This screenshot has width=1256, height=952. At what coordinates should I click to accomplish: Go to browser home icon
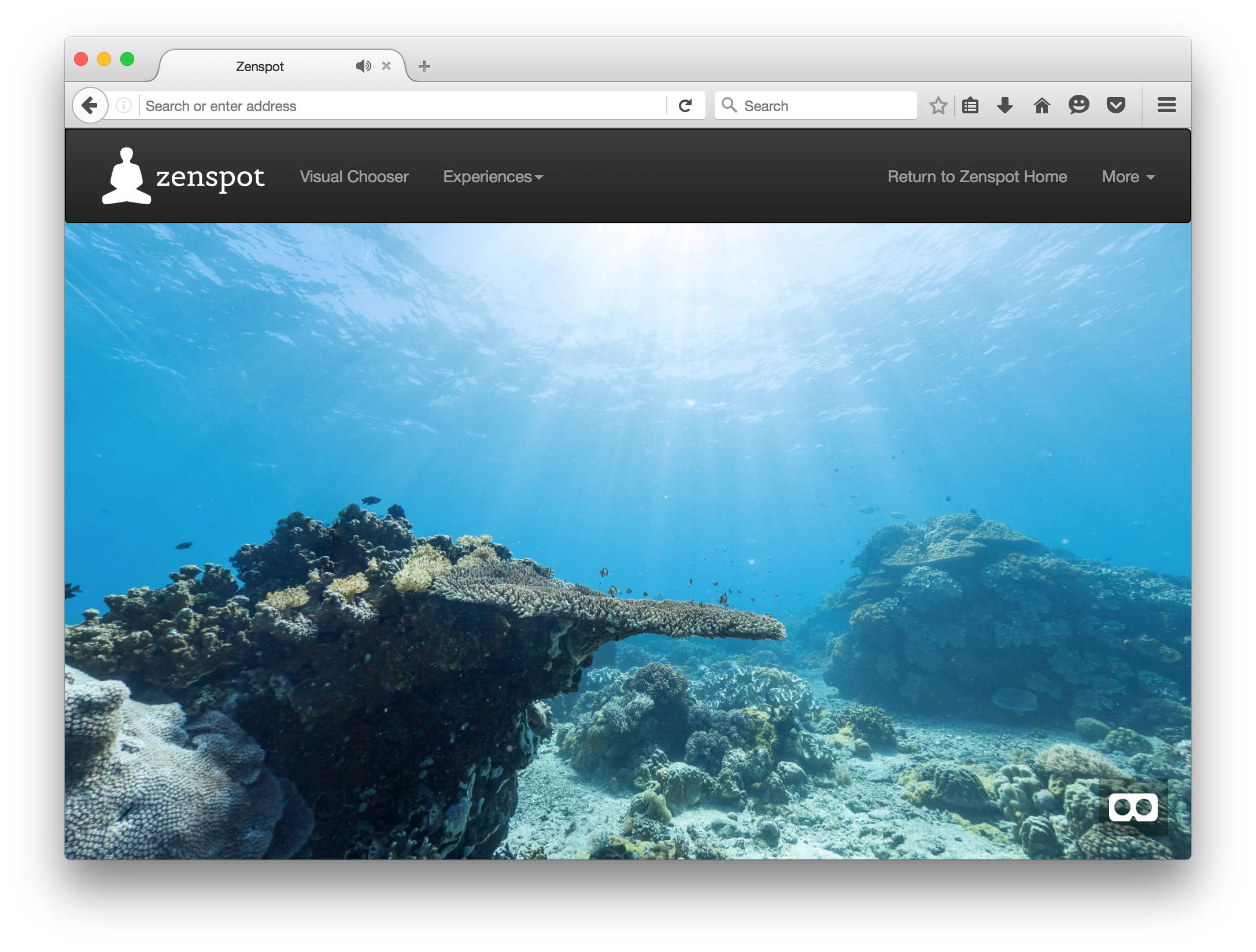[x=1041, y=105]
